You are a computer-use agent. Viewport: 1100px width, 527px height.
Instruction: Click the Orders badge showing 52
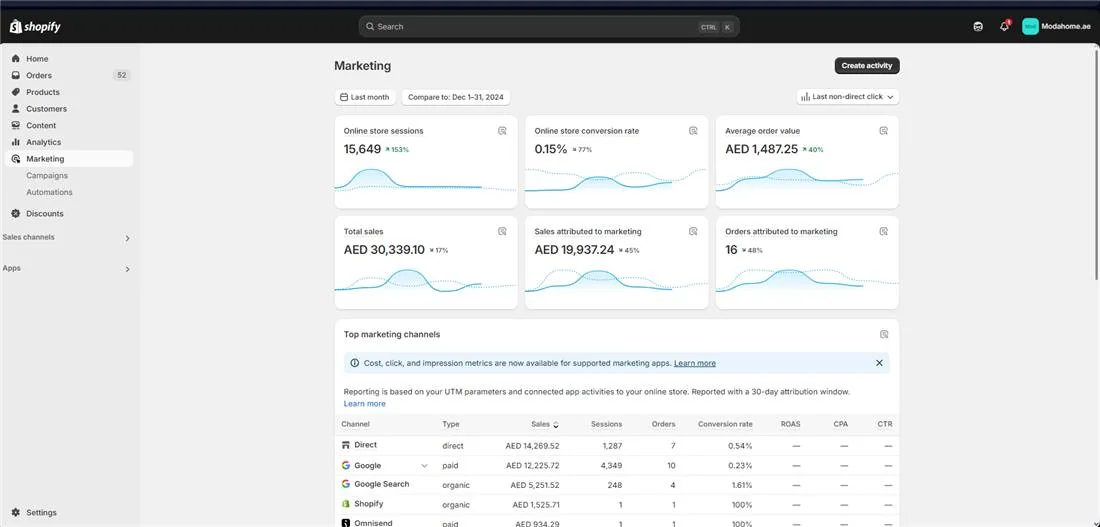click(x=121, y=75)
